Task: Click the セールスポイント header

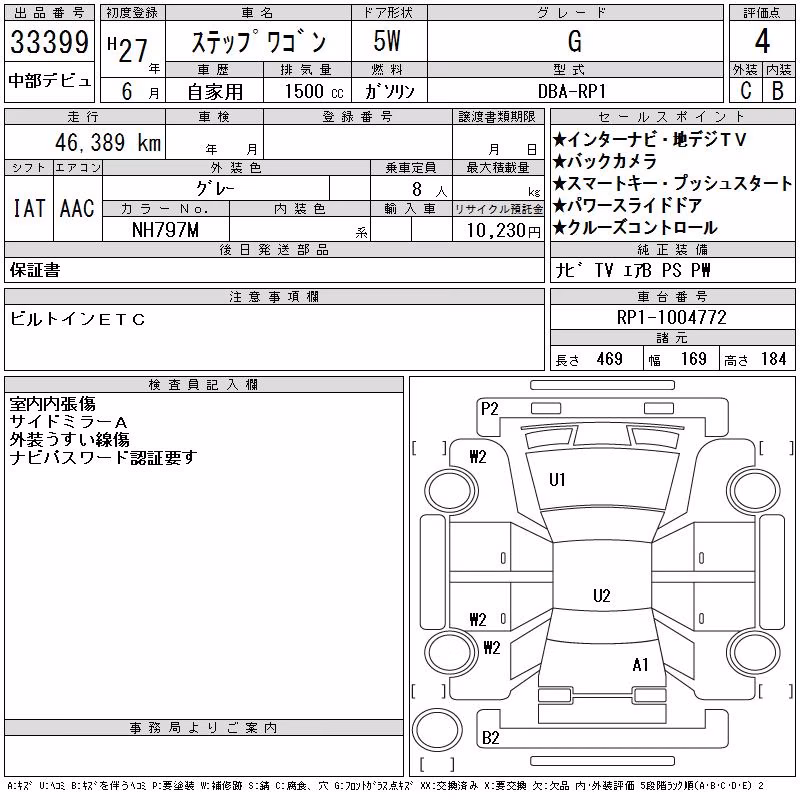Action: pyautogui.click(x=672, y=117)
